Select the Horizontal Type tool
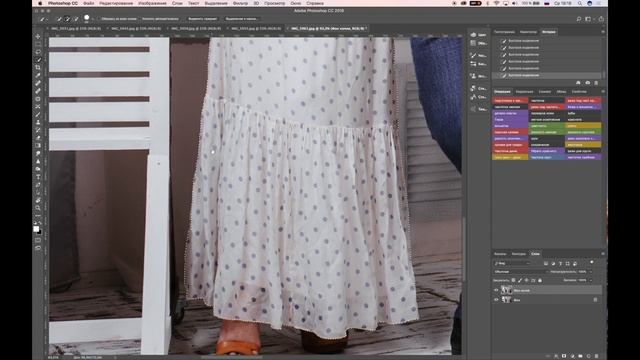The width and height of the screenshot is (640, 360). [x=38, y=177]
